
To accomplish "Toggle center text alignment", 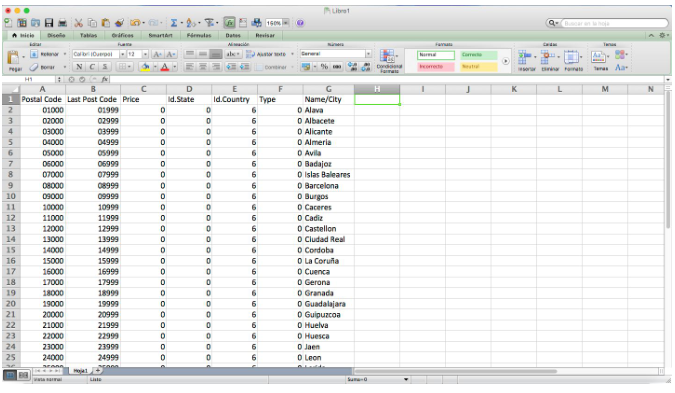I will click(203, 67).
